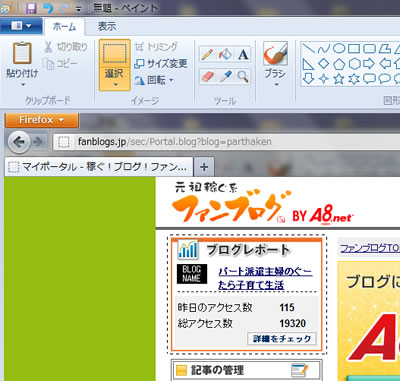The width and height of the screenshot is (400, 381).
Task: Select the right arrow shape
Action: 369,64
